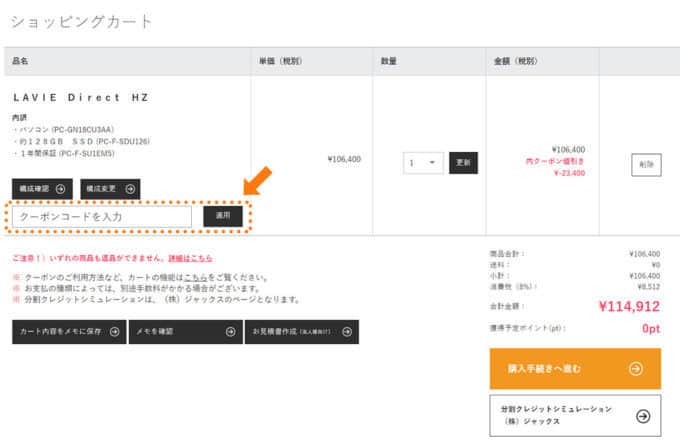
Task: Apply the coupon with 適用 button
Action: [223, 216]
